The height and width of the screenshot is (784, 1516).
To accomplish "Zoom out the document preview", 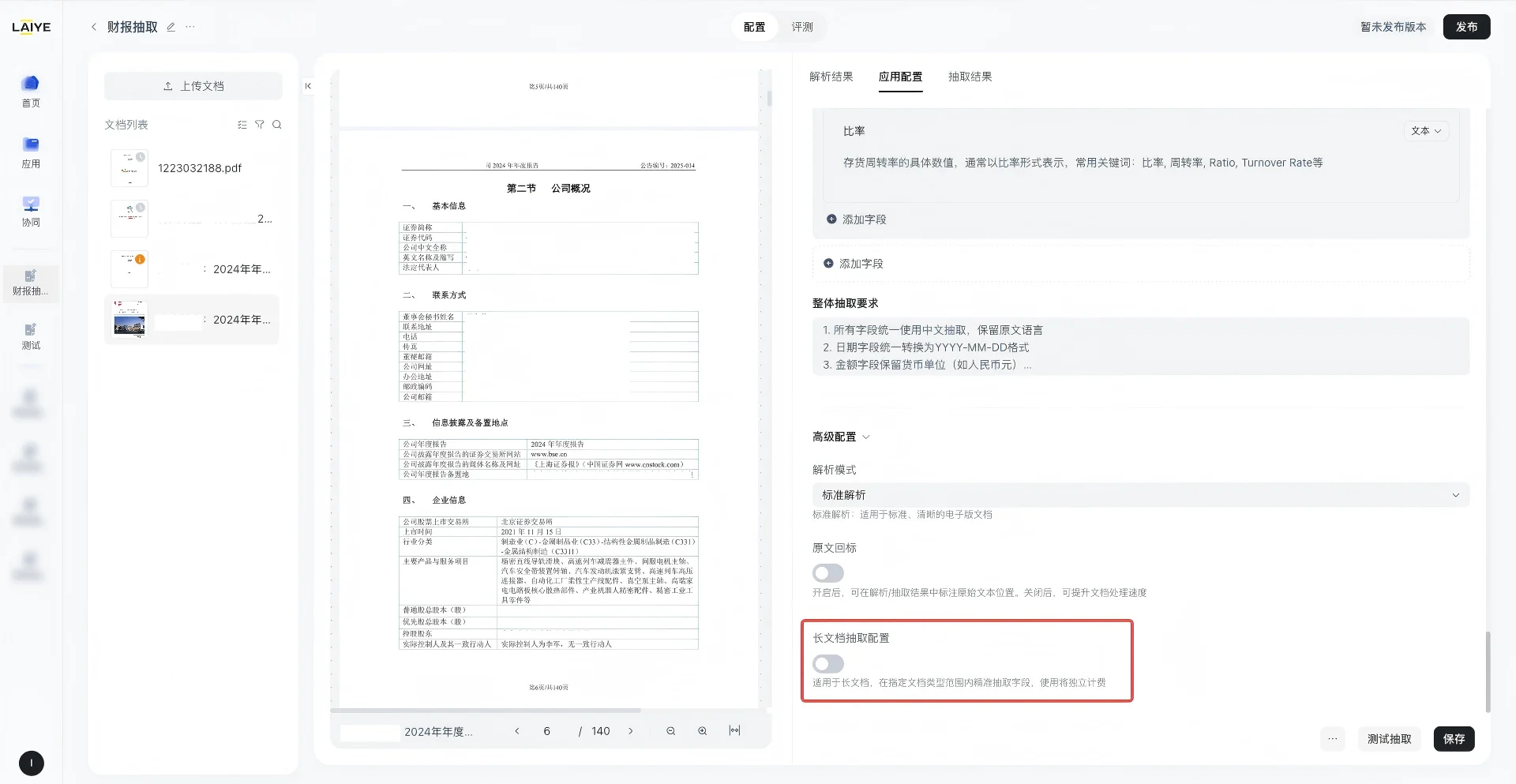I will (x=671, y=731).
